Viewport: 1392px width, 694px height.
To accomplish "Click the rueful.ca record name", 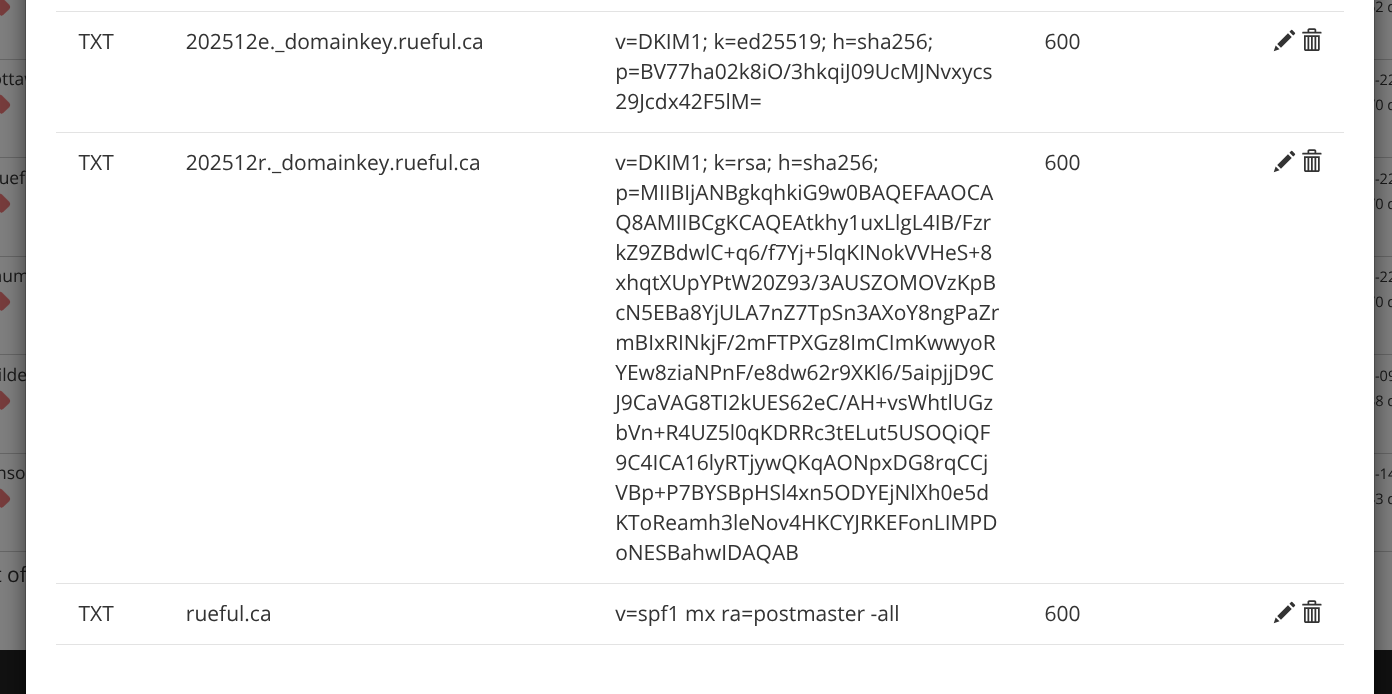I will 228,614.
